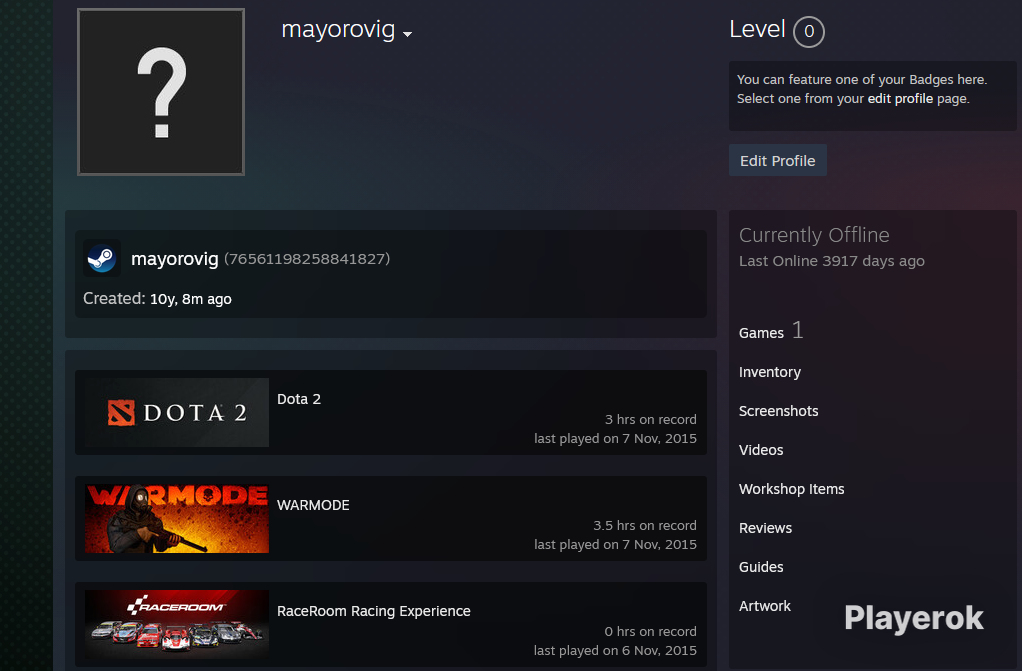The height and width of the screenshot is (671, 1022).
Task: Click the RaceRoom Racing Experience title
Action: click(373, 611)
